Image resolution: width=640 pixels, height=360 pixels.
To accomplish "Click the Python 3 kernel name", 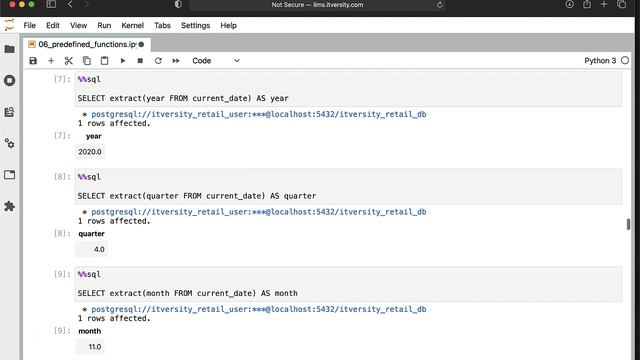I will pos(600,61).
